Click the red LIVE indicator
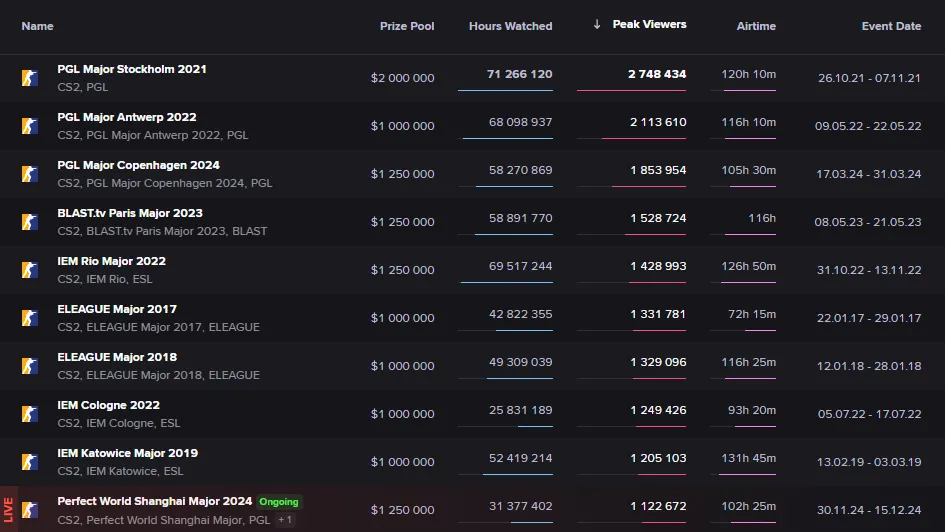 (x=8, y=510)
